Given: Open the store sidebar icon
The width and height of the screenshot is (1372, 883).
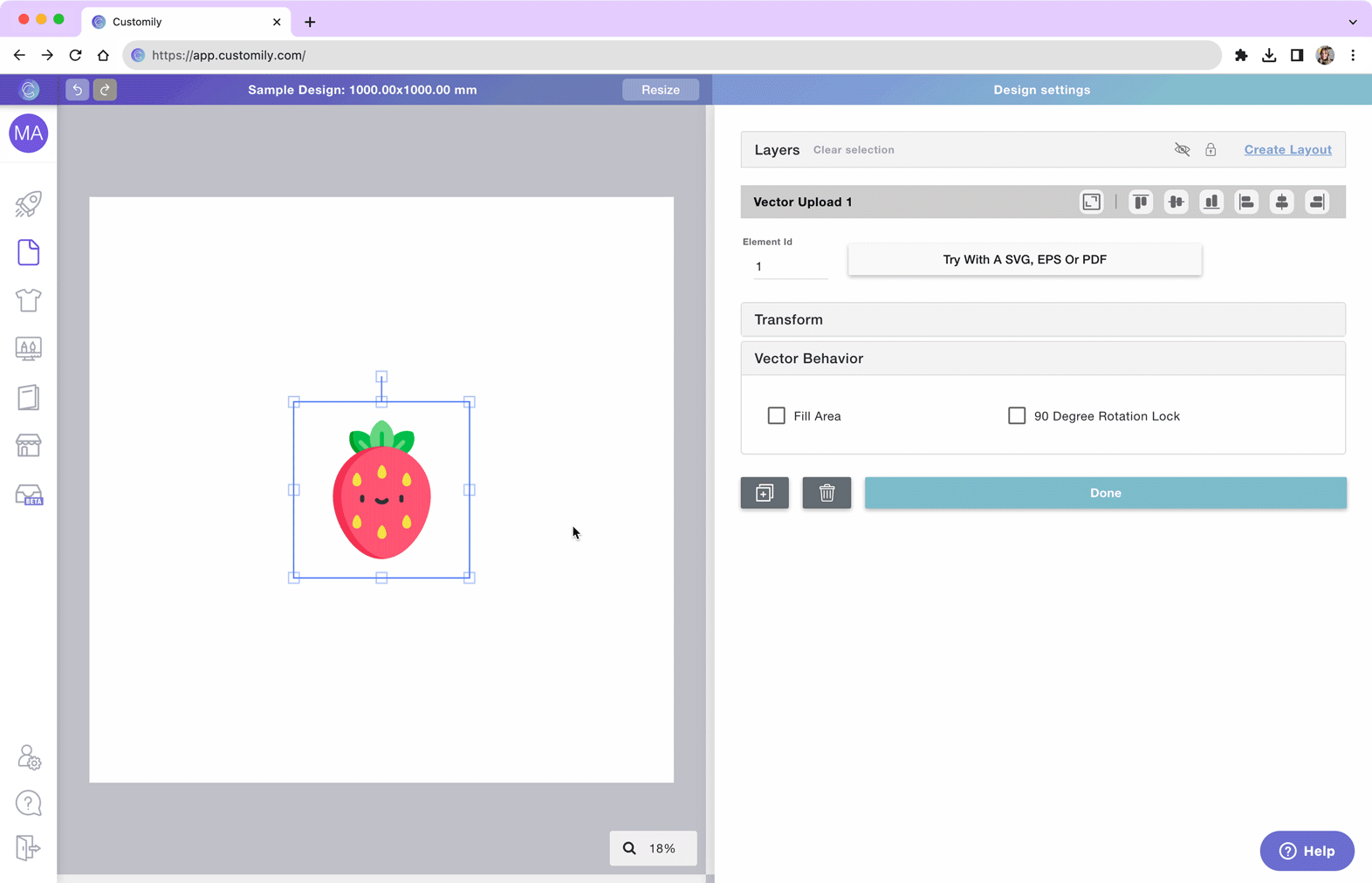Looking at the screenshot, I should [29, 445].
